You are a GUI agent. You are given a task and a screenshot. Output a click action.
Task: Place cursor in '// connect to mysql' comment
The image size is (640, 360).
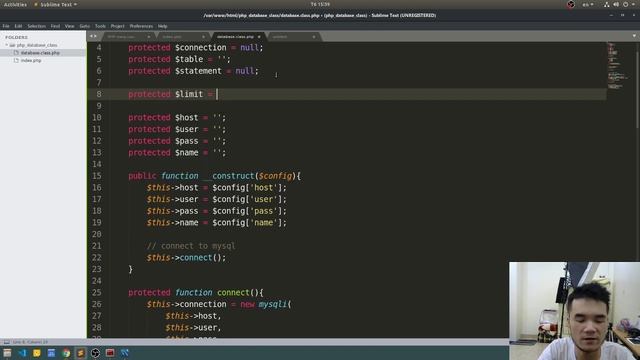[x=191, y=246]
